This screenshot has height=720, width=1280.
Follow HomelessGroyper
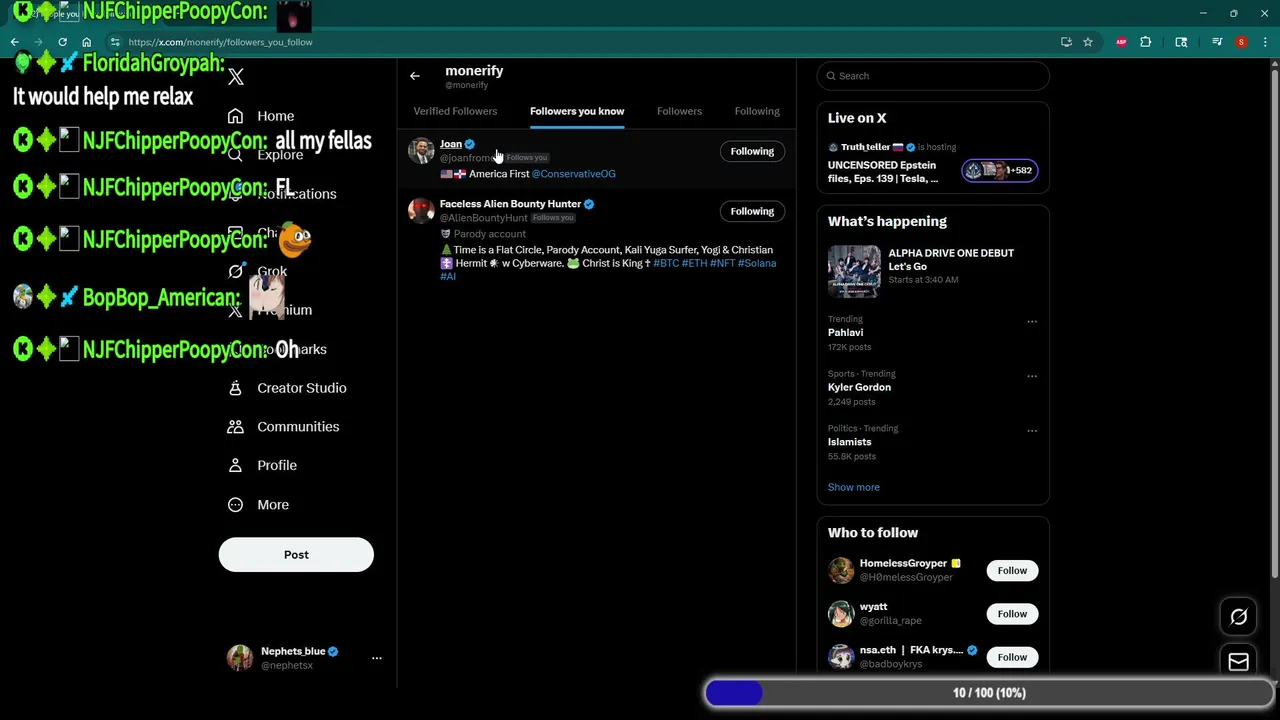click(x=1012, y=570)
